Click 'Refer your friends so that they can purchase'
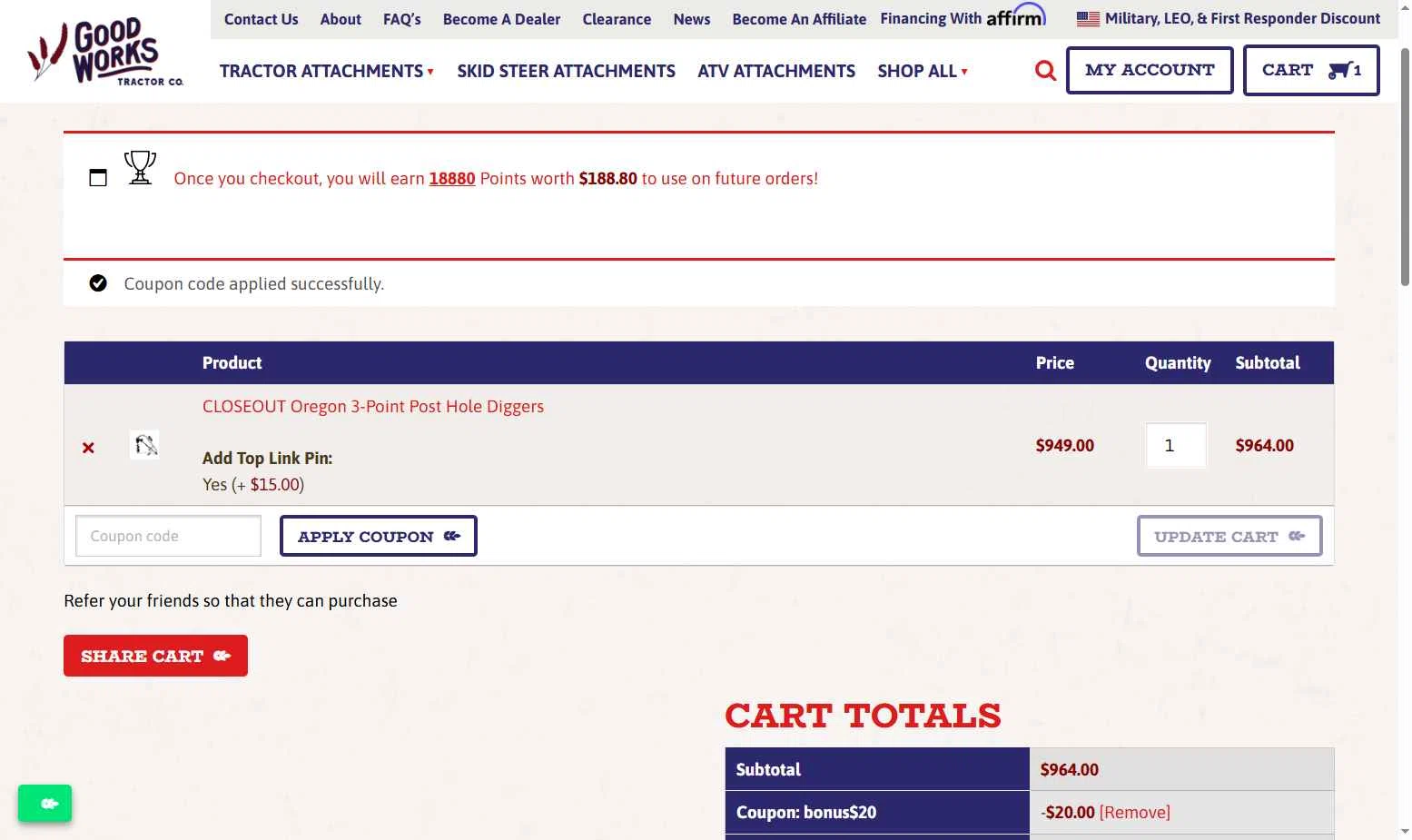 231,600
